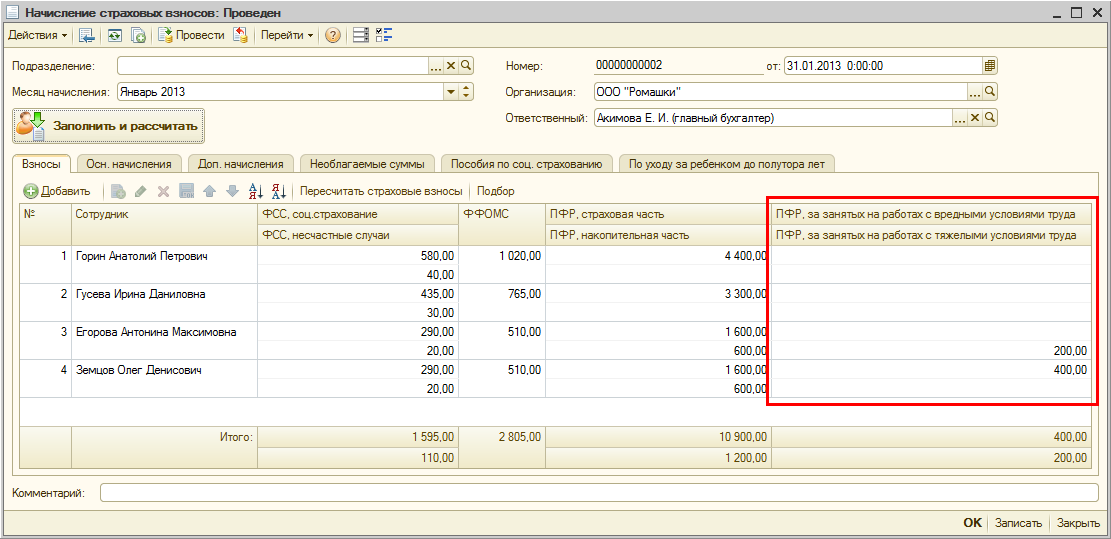Click green plus Добавить icon

point(31,191)
